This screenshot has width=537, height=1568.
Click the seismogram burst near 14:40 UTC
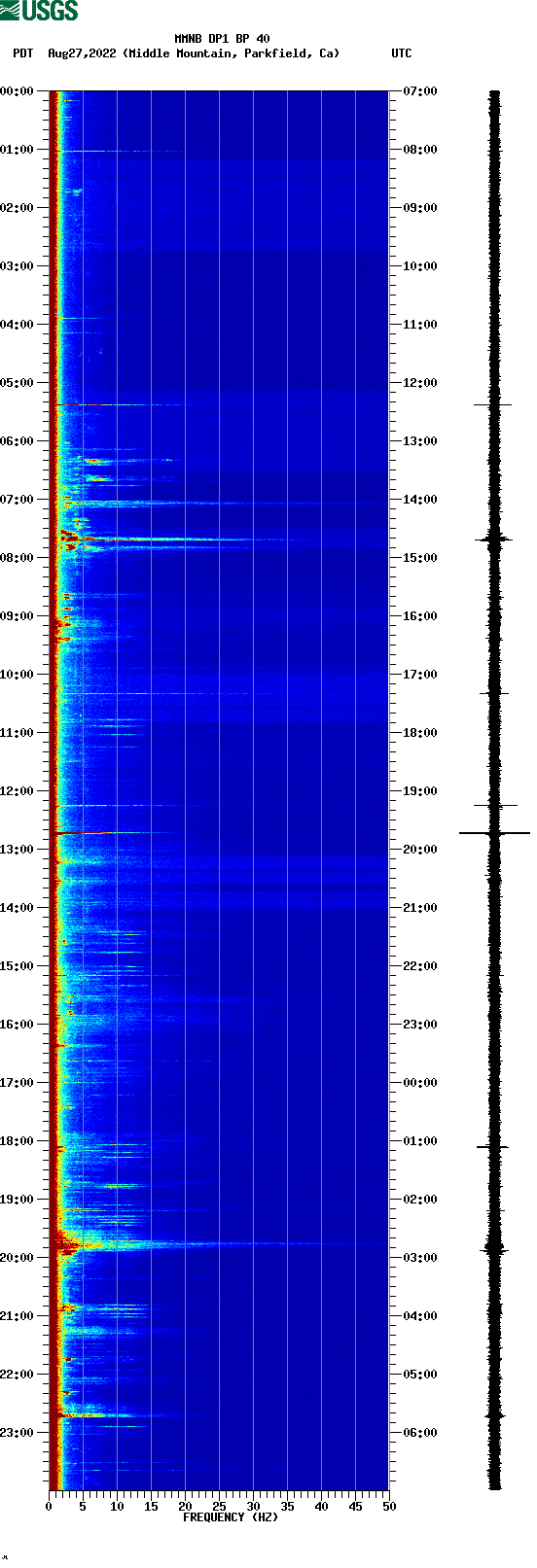click(x=494, y=539)
